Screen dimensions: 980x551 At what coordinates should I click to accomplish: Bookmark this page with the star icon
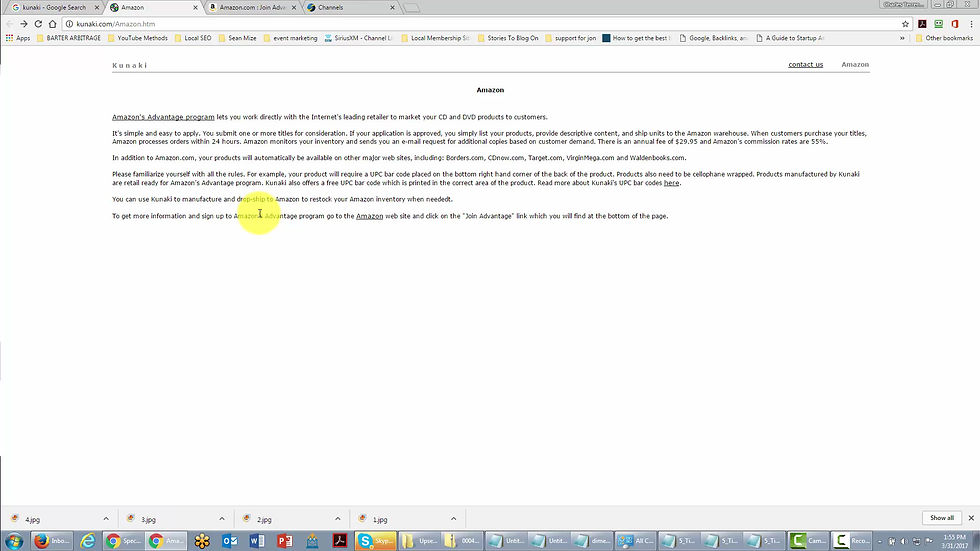tap(905, 24)
